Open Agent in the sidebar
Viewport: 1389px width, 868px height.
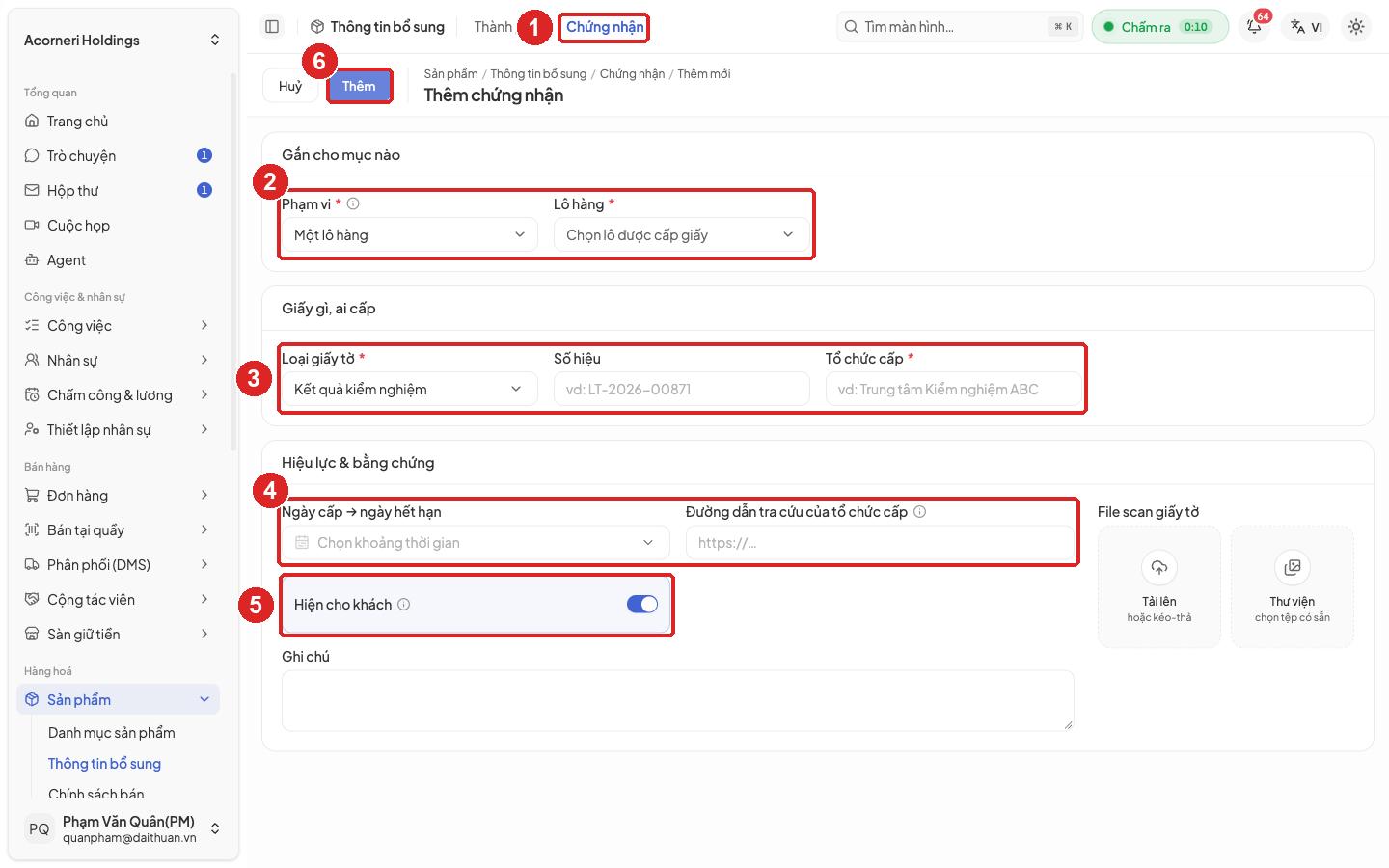click(x=118, y=260)
